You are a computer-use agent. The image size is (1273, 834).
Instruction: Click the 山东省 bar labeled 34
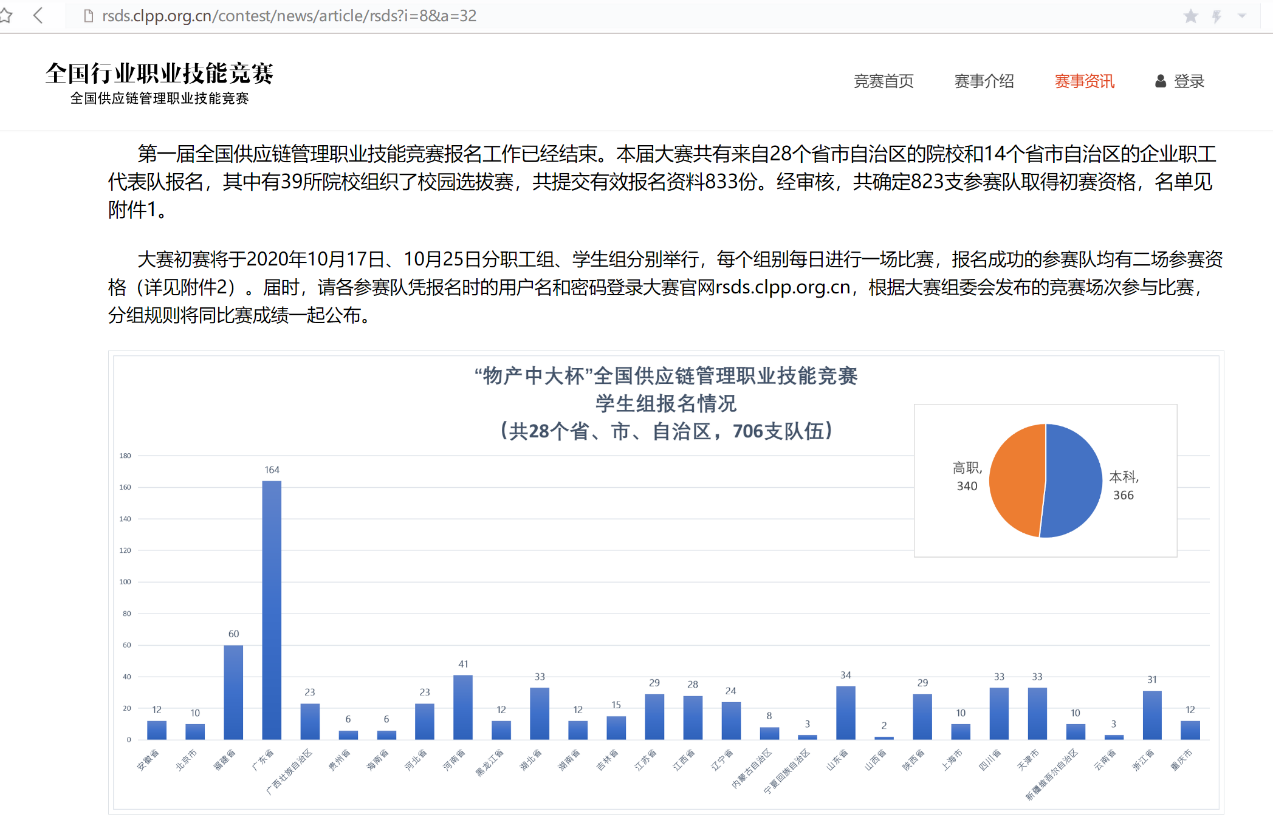click(x=846, y=712)
